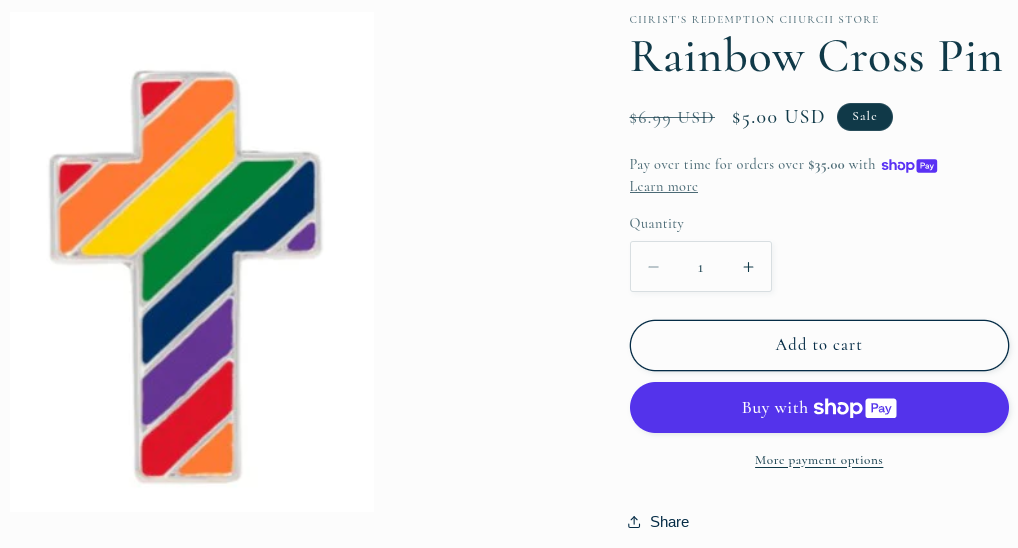Click the Share text label
Image resolution: width=1018 pixels, height=548 pixels.
(669, 522)
